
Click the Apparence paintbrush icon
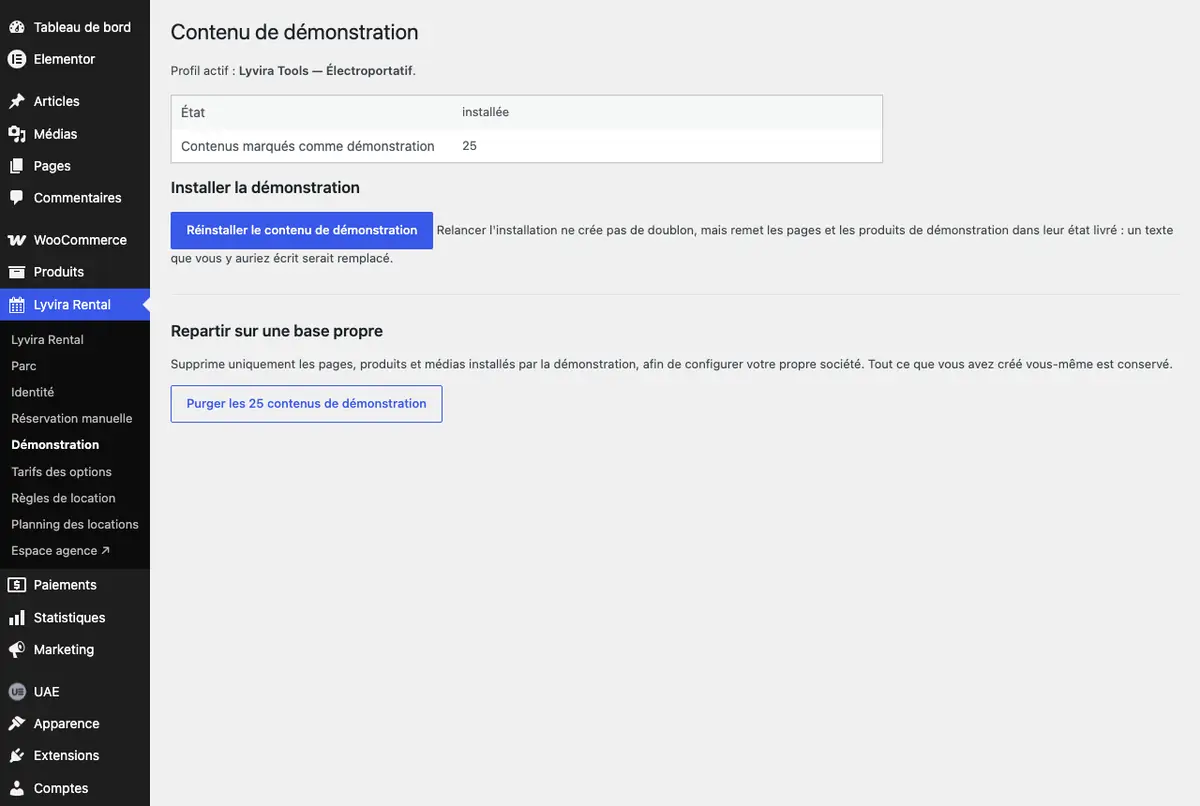(x=17, y=724)
